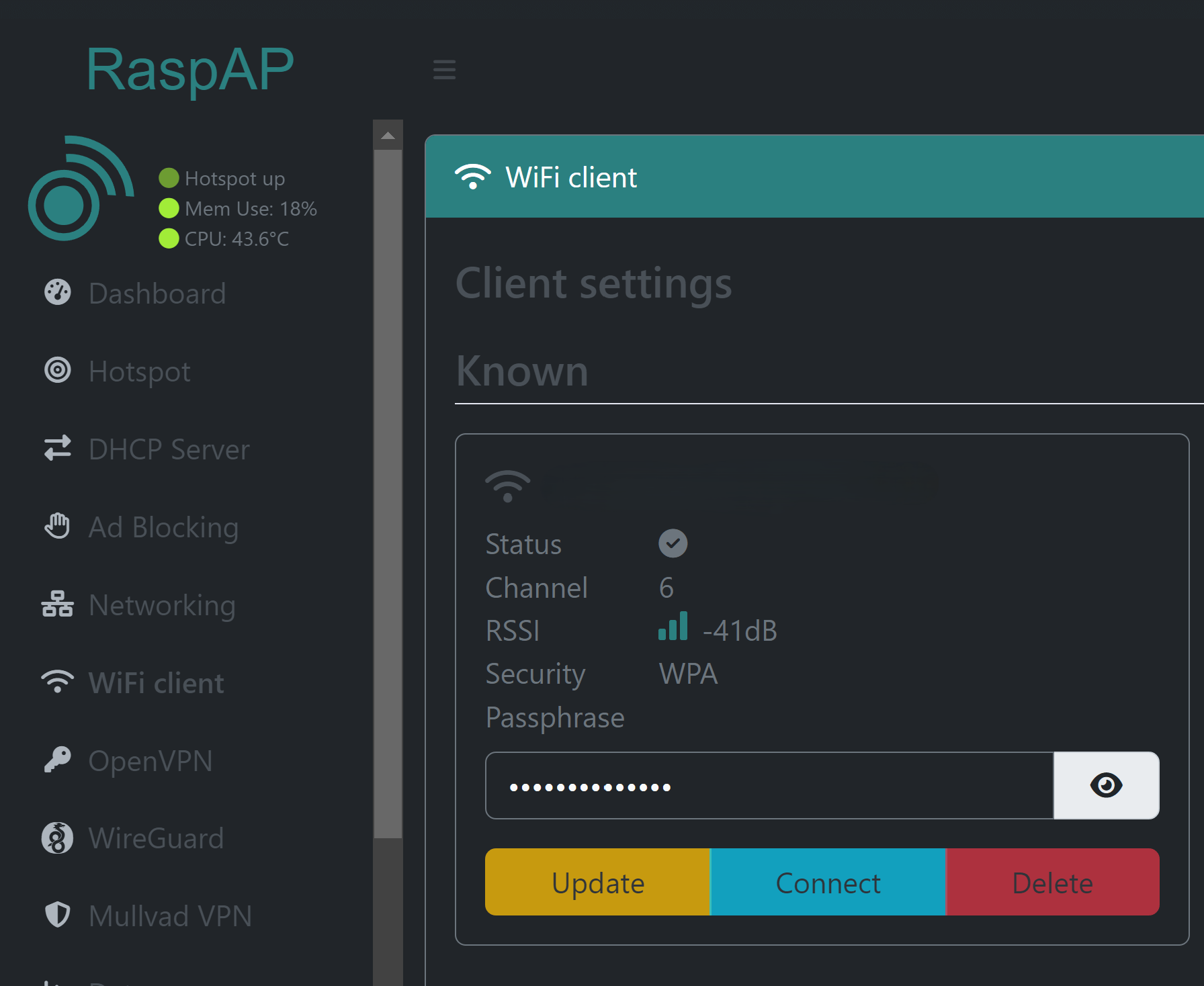Viewport: 1204px width, 986px height.
Task: Open the Ad Blocking page
Action: tap(164, 527)
